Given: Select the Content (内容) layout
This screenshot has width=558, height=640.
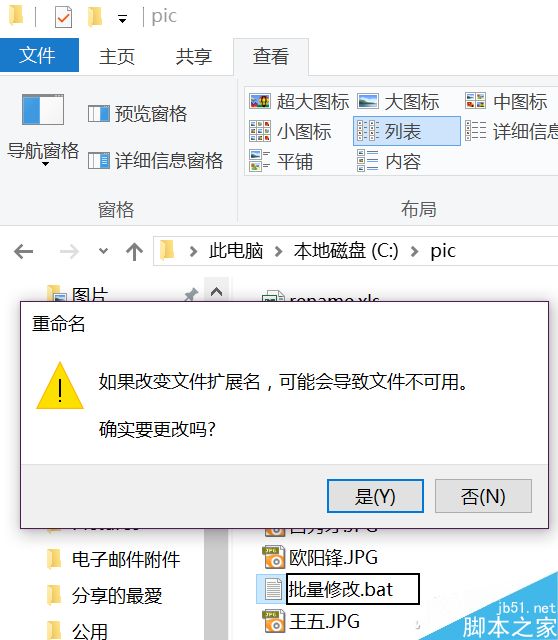Looking at the screenshot, I should [x=389, y=161].
